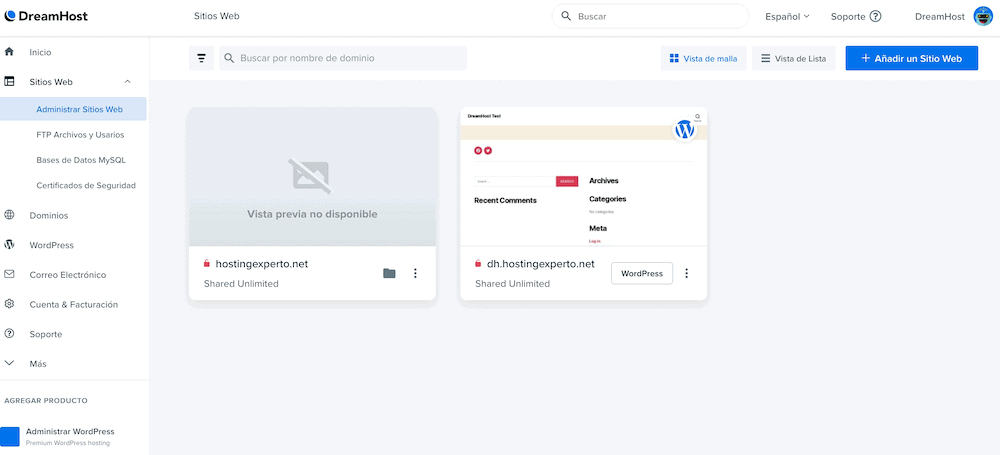The image size is (1000, 455).
Task: Switch to Vista de malla grid view
Action: tap(703, 58)
